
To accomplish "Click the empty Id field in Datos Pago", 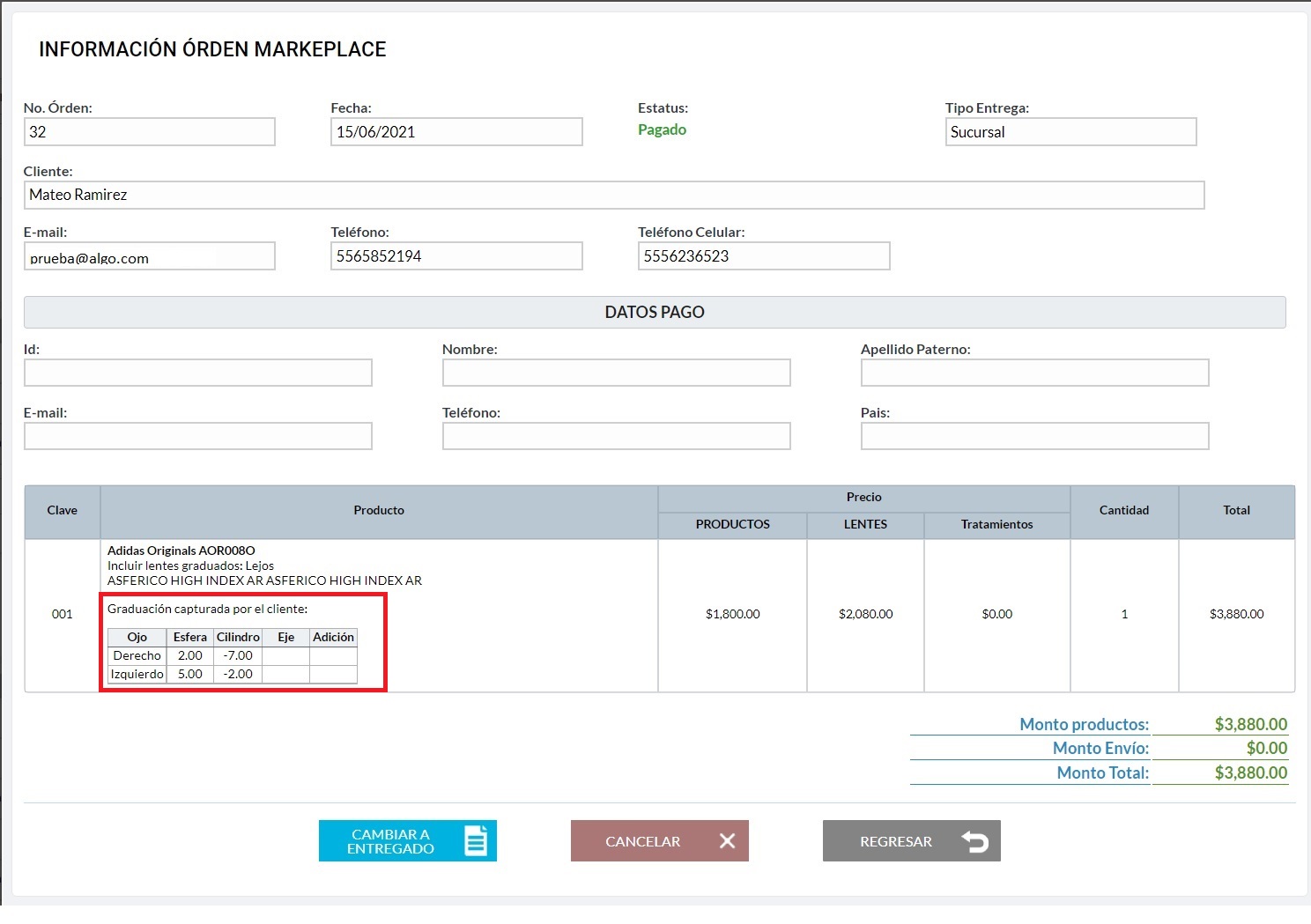I will [x=198, y=373].
